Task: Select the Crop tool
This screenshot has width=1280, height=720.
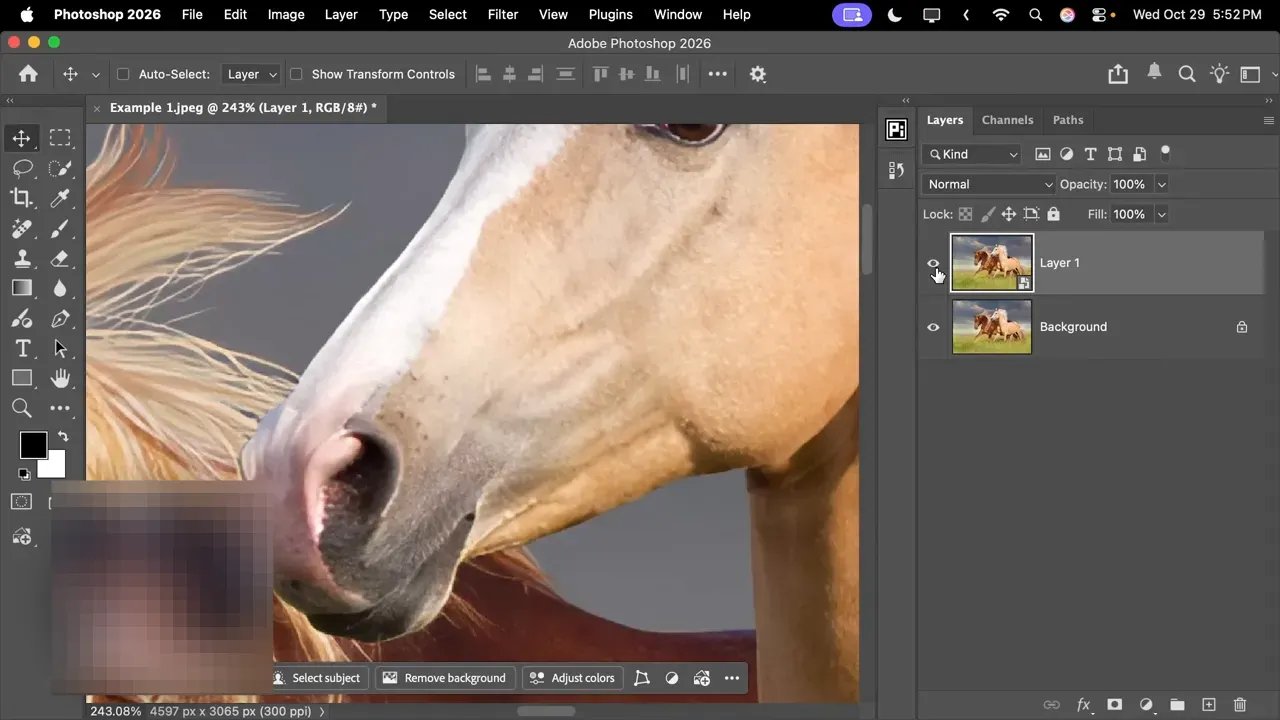Action: [22, 198]
